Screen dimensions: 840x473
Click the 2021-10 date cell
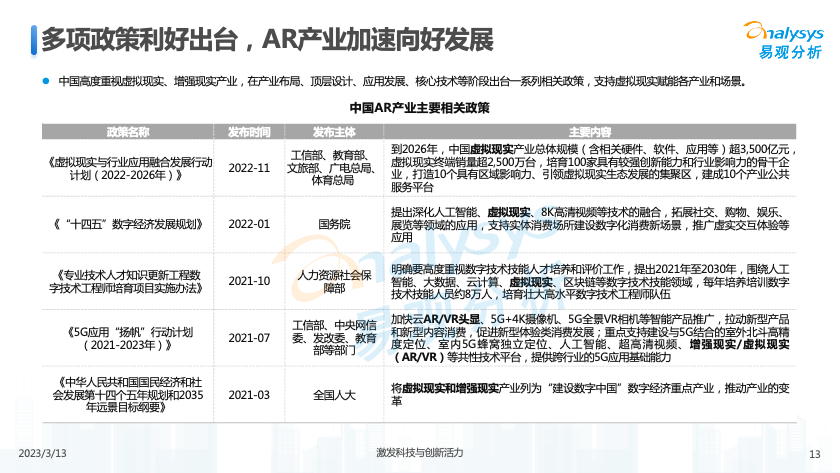[x=249, y=281]
